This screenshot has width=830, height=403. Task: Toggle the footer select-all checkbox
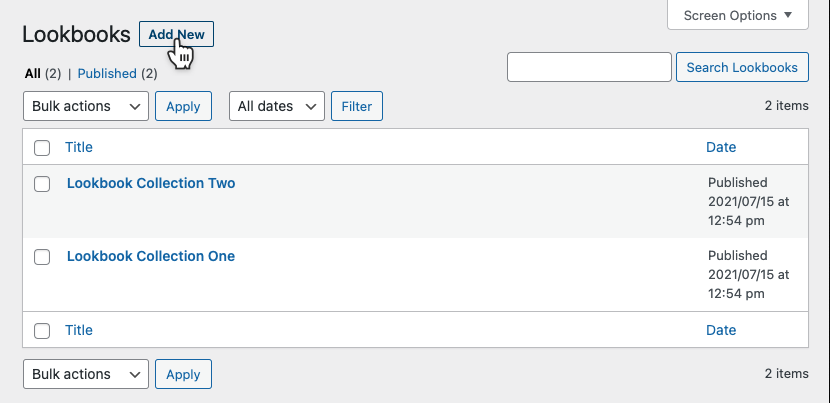click(42, 331)
